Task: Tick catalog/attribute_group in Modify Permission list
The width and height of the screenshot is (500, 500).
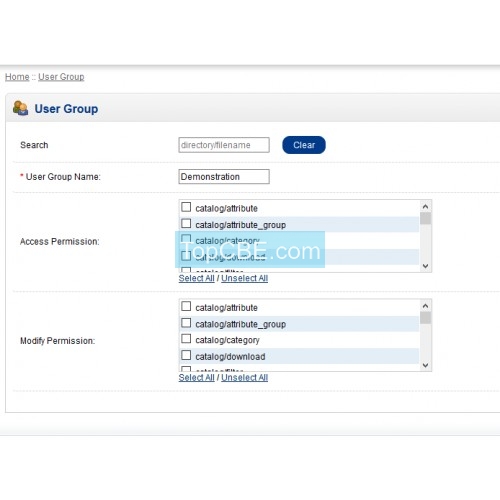Action: [186, 323]
